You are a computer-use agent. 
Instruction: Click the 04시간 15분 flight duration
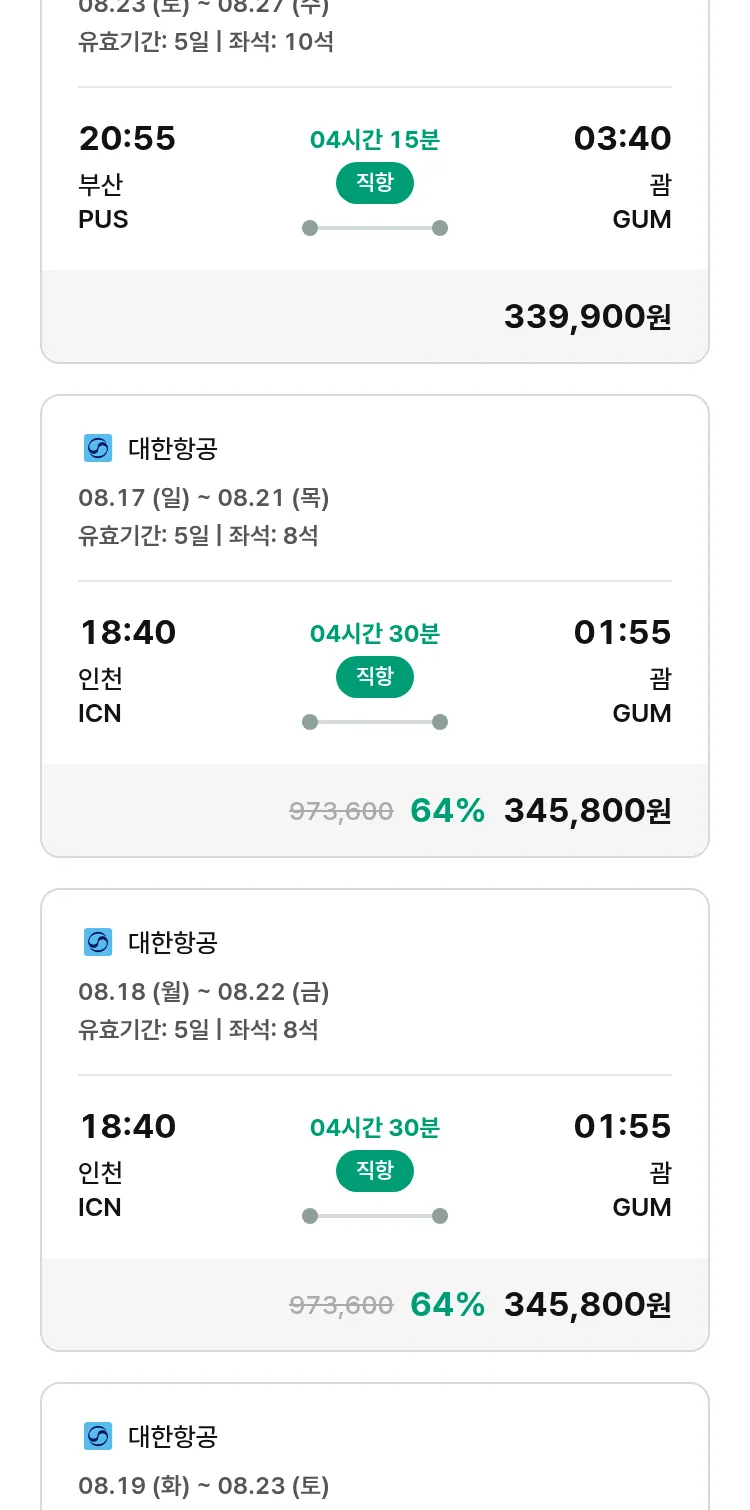[374, 140]
